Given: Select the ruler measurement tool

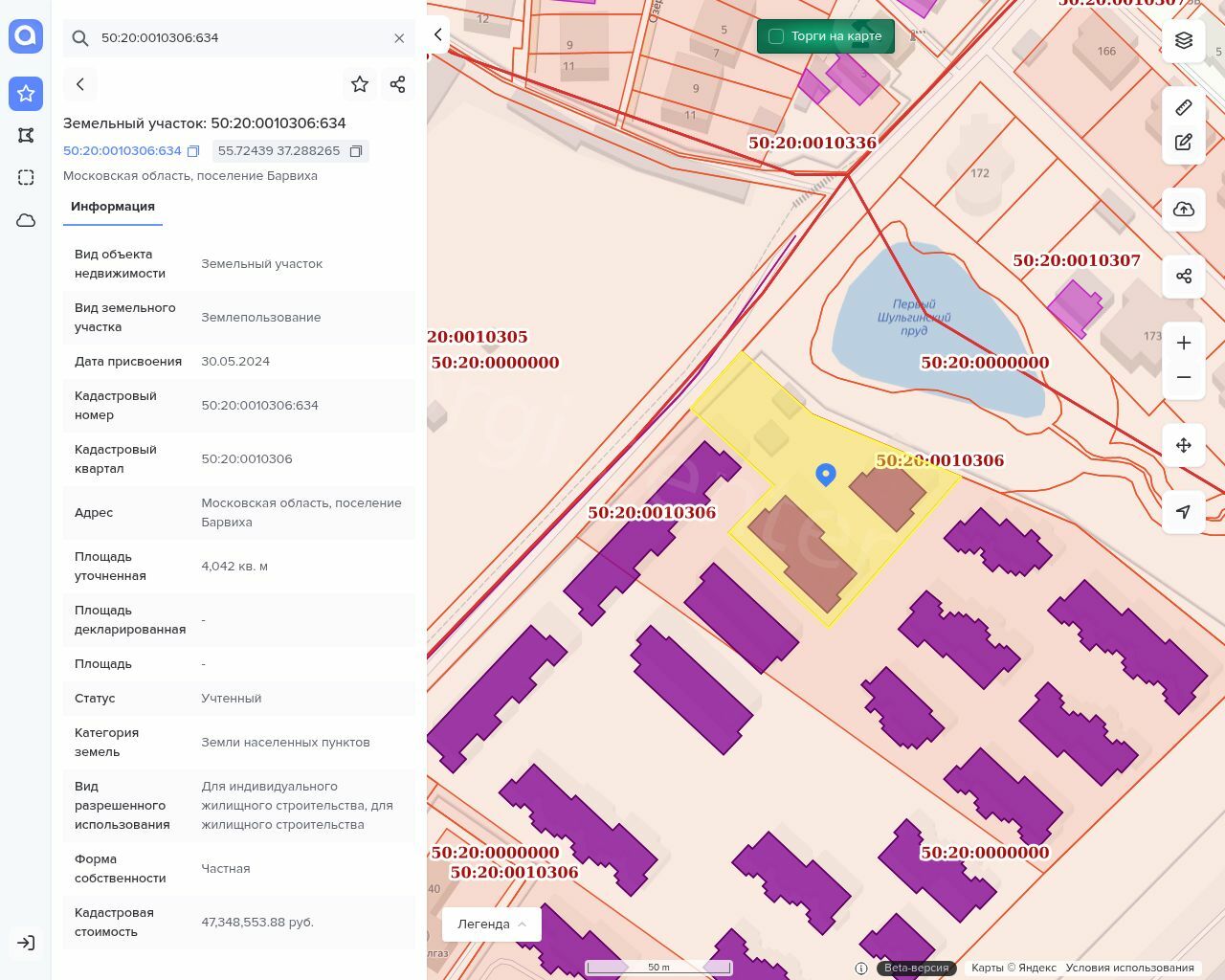Looking at the screenshot, I should [x=1184, y=107].
